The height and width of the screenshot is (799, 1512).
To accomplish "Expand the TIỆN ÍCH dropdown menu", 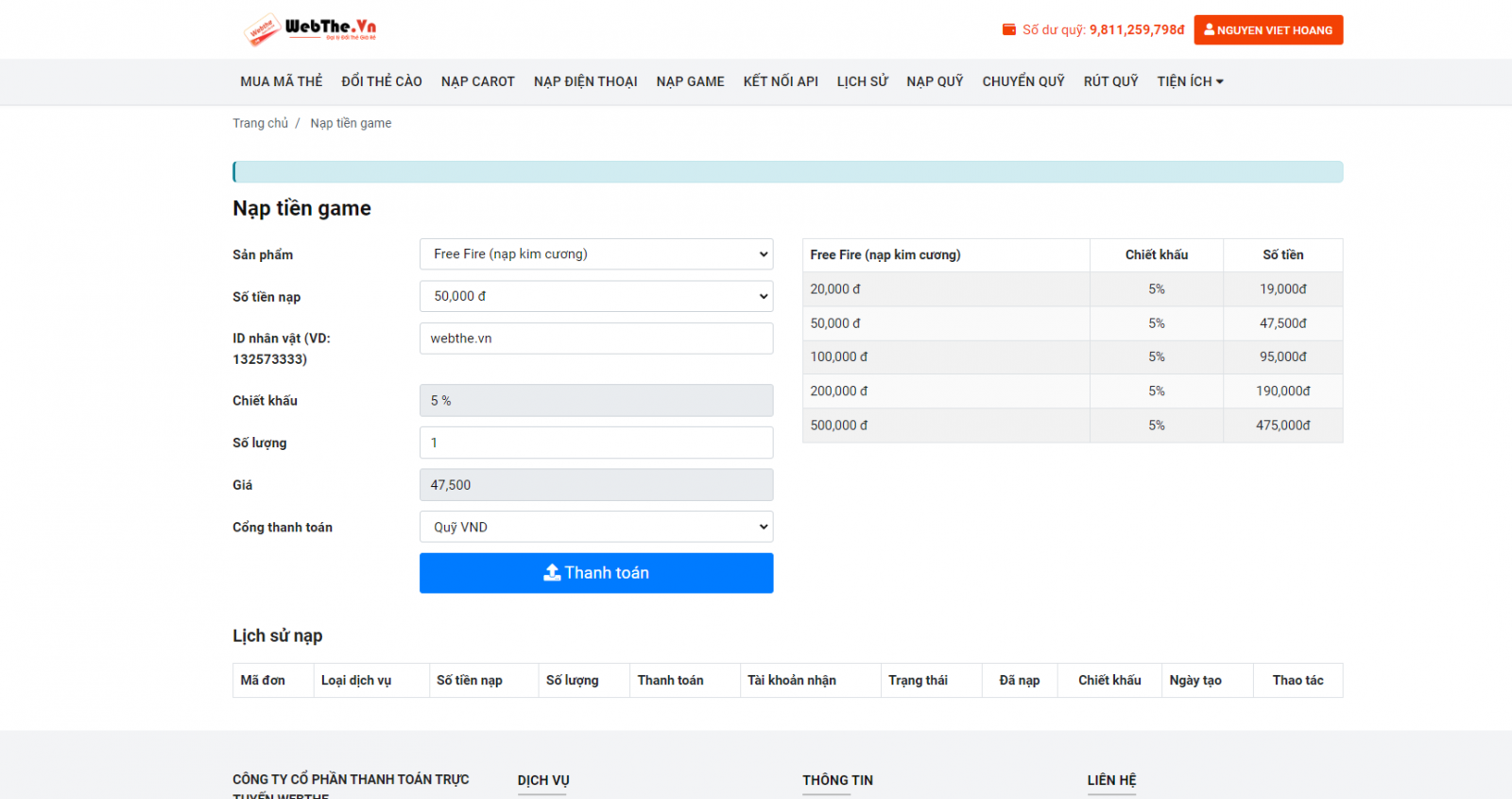I will 1191,81.
